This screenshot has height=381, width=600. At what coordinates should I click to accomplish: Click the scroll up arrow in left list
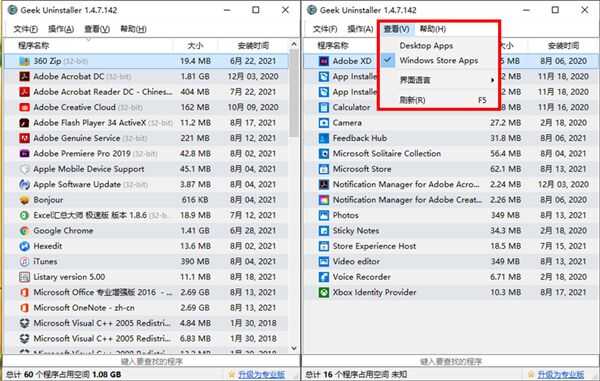tap(294, 44)
